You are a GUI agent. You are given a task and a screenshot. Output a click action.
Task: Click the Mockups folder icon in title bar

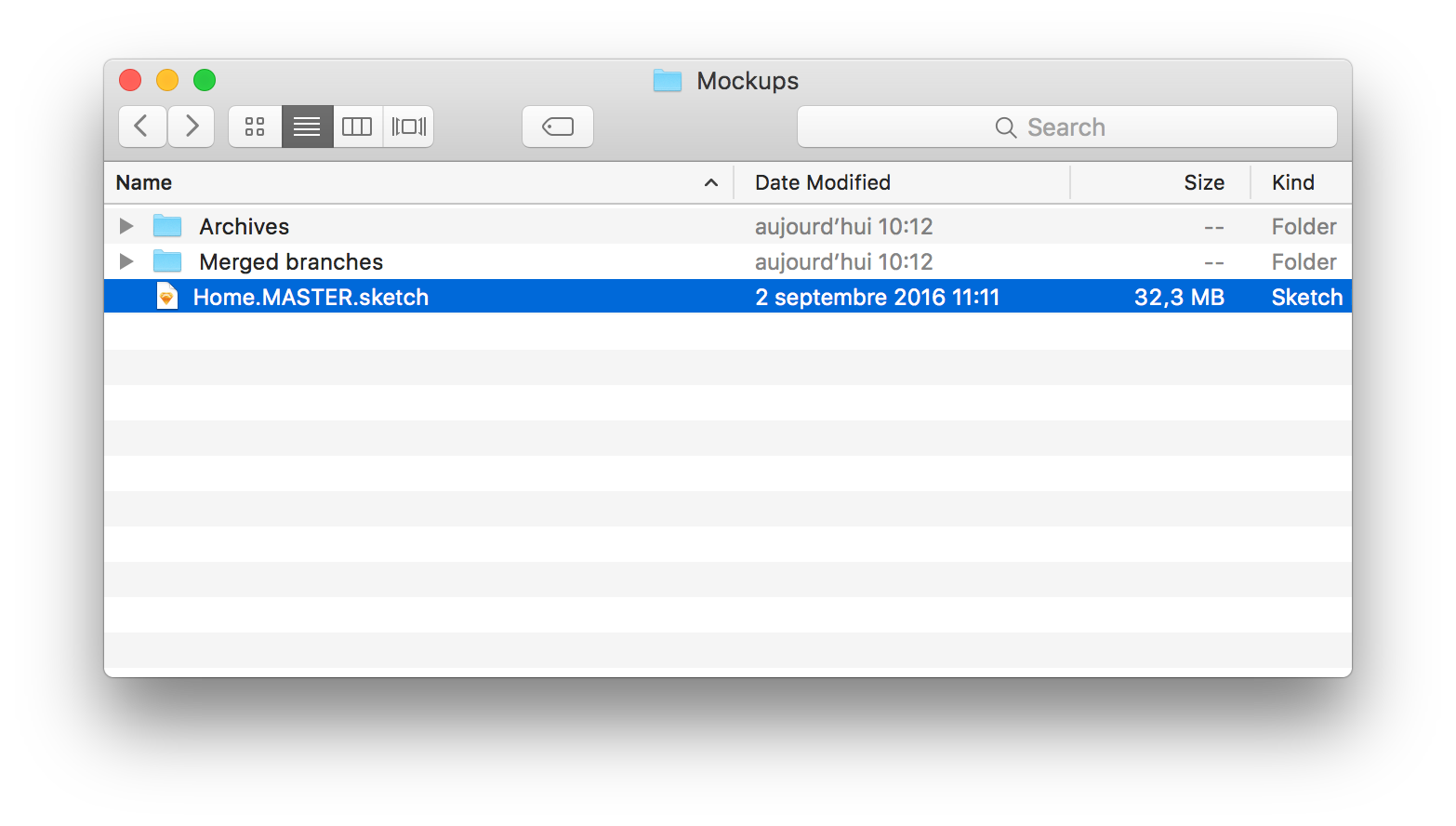668,81
